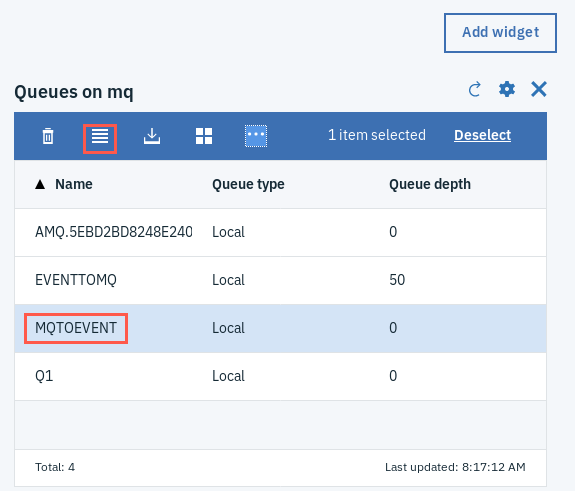Select the AMQ.5EBD2BD8248E240 queue row
Screen dimensions: 575x491
280,232
